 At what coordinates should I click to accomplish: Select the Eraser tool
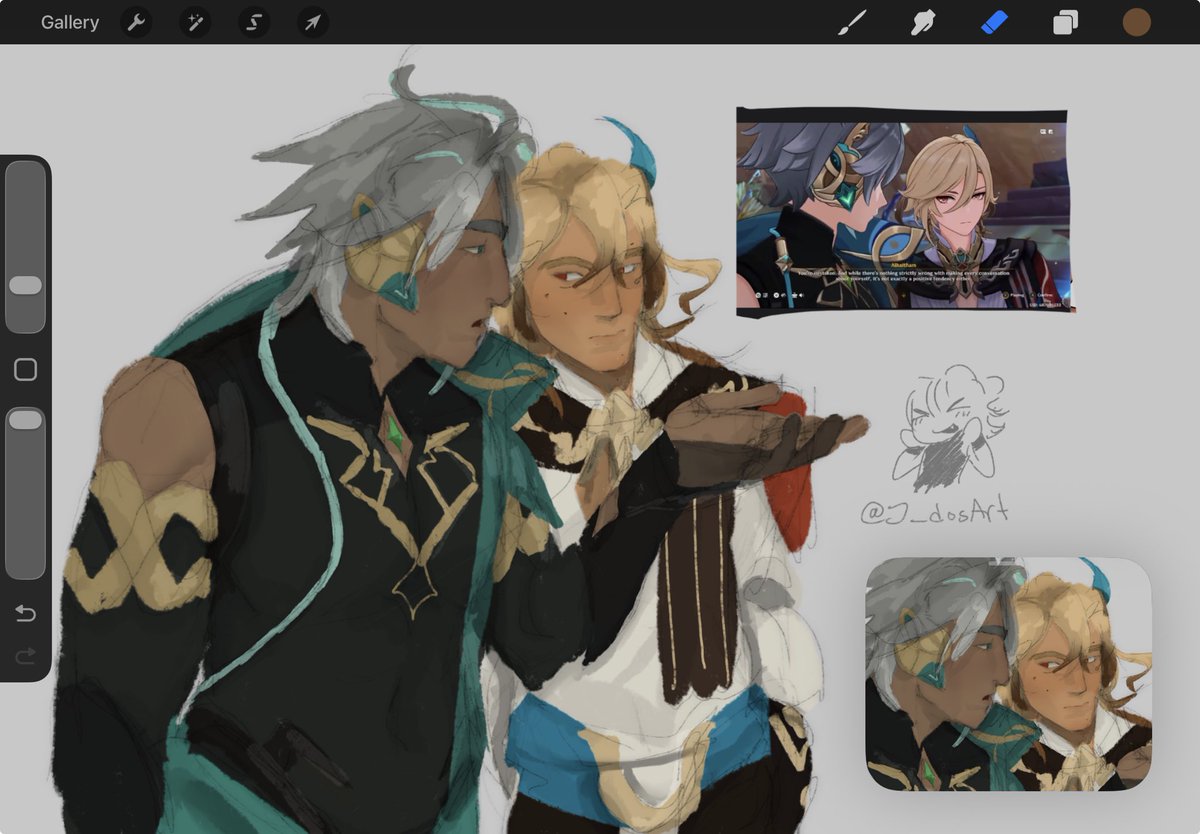tap(994, 22)
